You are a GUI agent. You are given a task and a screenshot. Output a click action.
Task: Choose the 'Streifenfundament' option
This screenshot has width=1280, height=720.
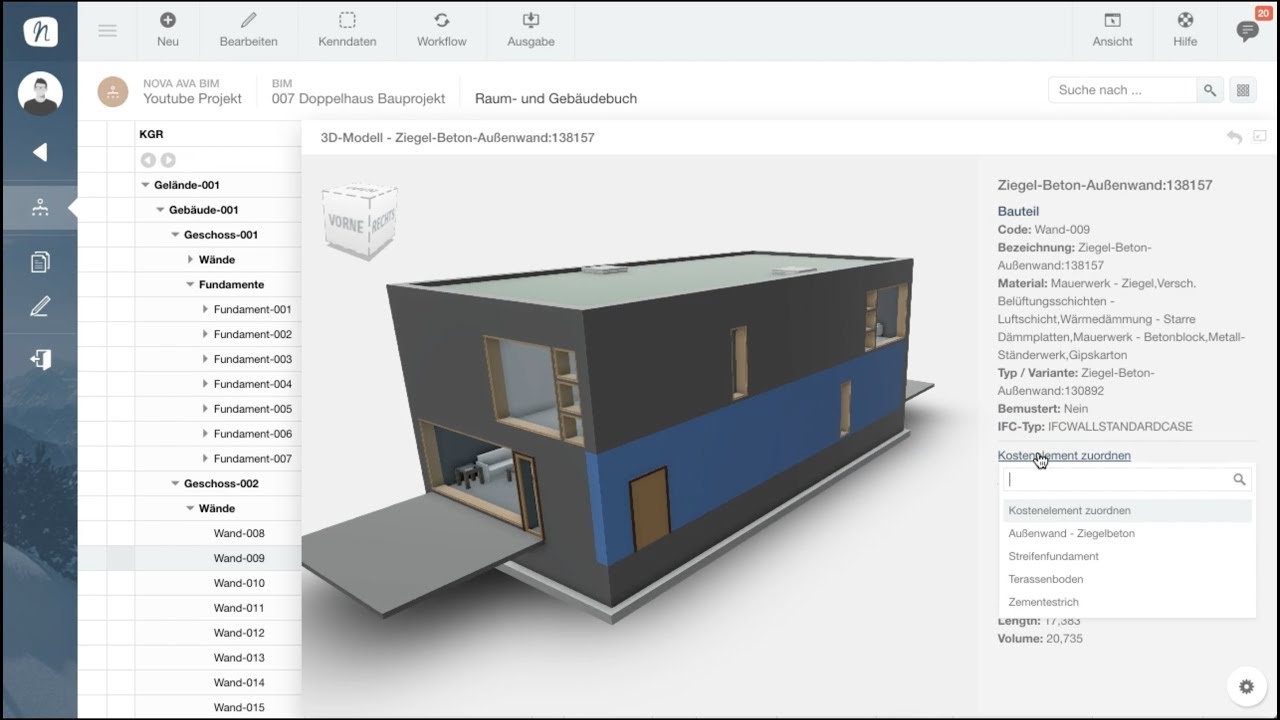coord(1127,556)
